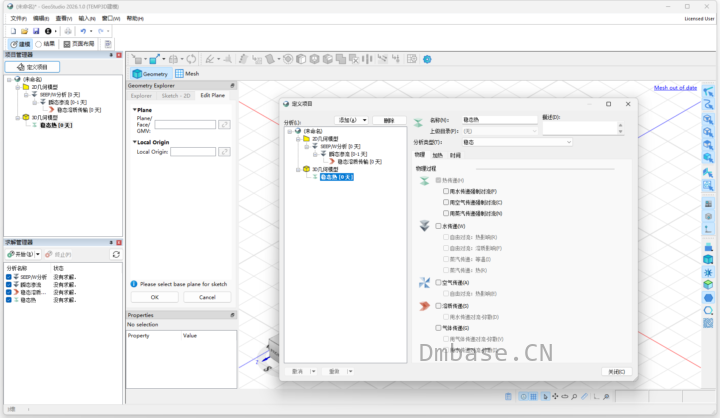Click the New file icon in toolbar
This screenshot has height=418, width=720.
coord(13,31)
